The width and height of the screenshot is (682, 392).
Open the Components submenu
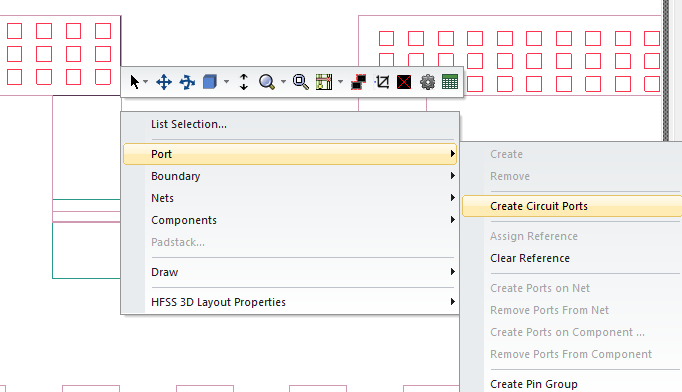(x=290, y=220)
